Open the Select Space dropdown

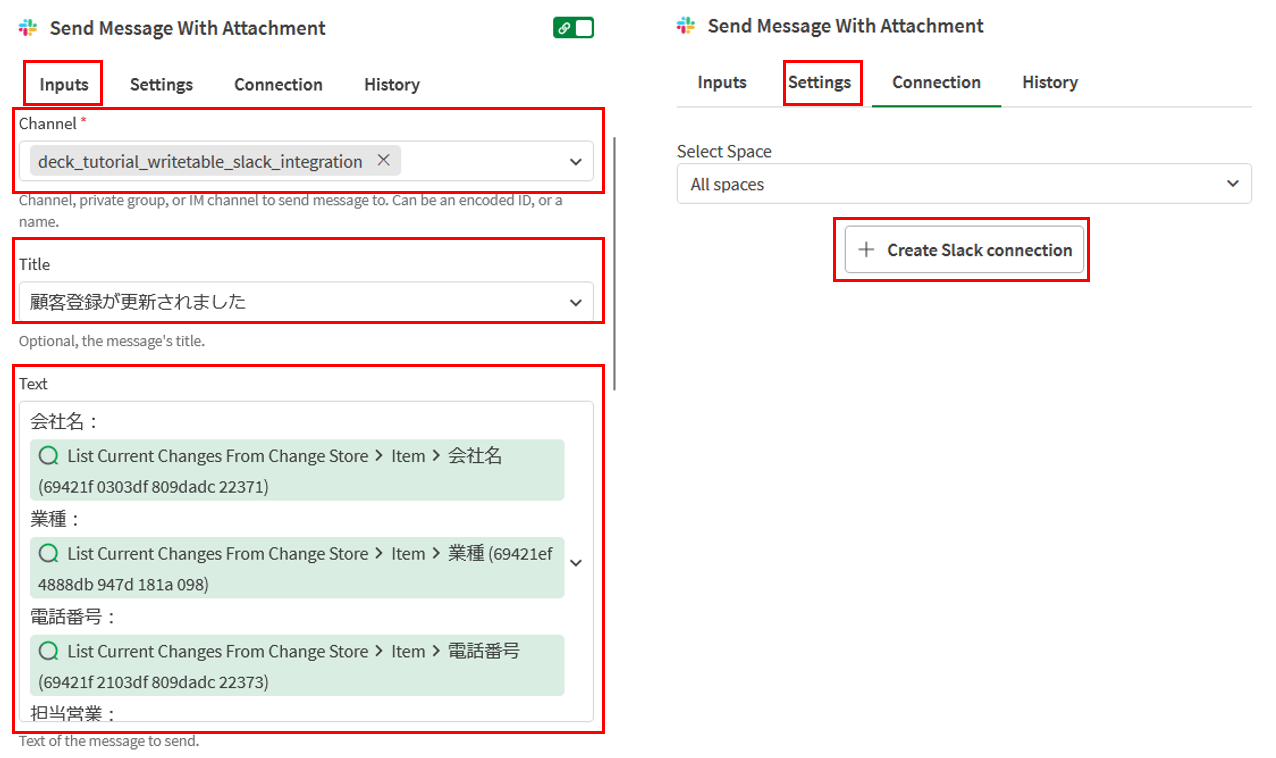pyautogui.click(x=963, y=184)
